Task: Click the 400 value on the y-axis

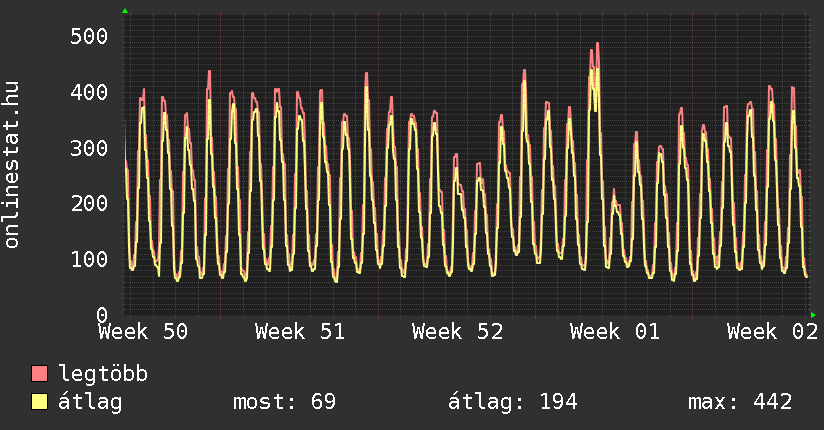Action: (89, 92)
